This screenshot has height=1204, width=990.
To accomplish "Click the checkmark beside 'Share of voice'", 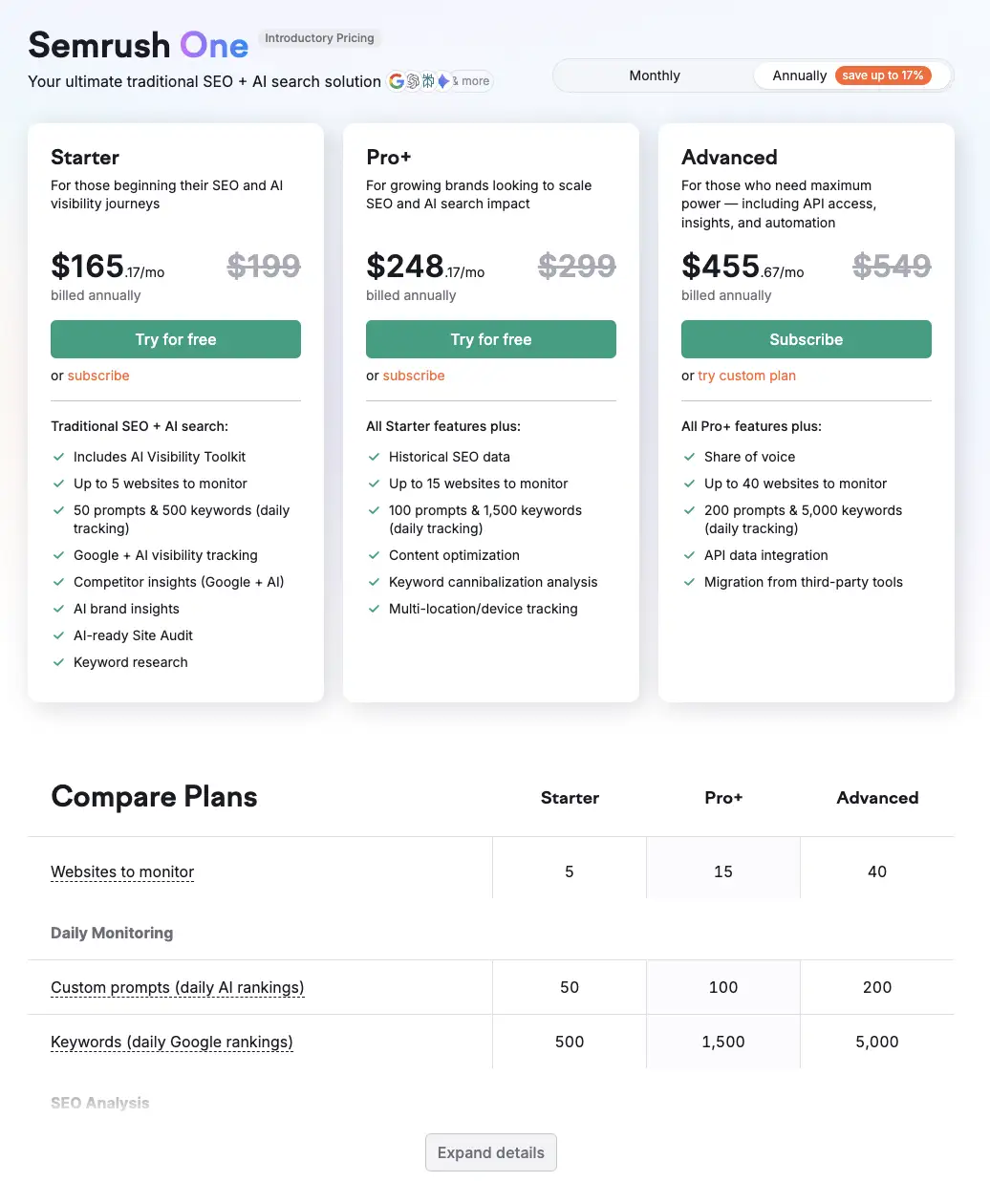I will tap(689, 457).
